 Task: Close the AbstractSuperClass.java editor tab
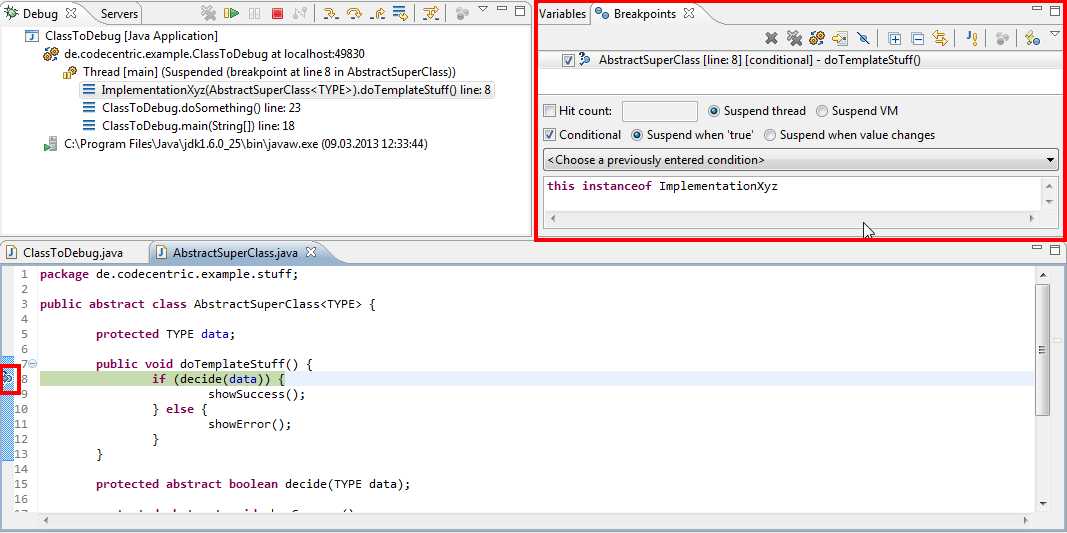pyautogui.click(x=310, y=252)
